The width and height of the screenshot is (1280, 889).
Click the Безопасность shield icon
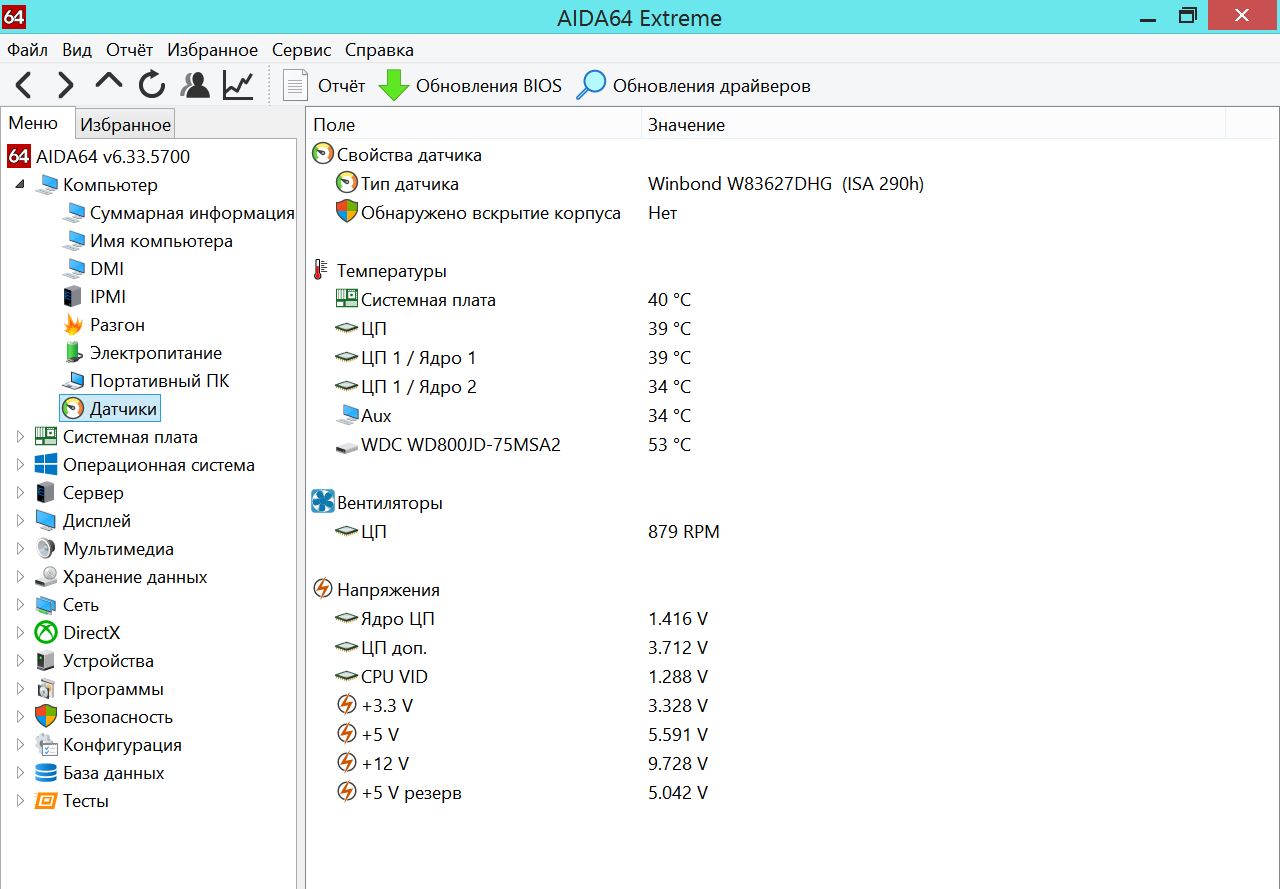coord(46,717)
